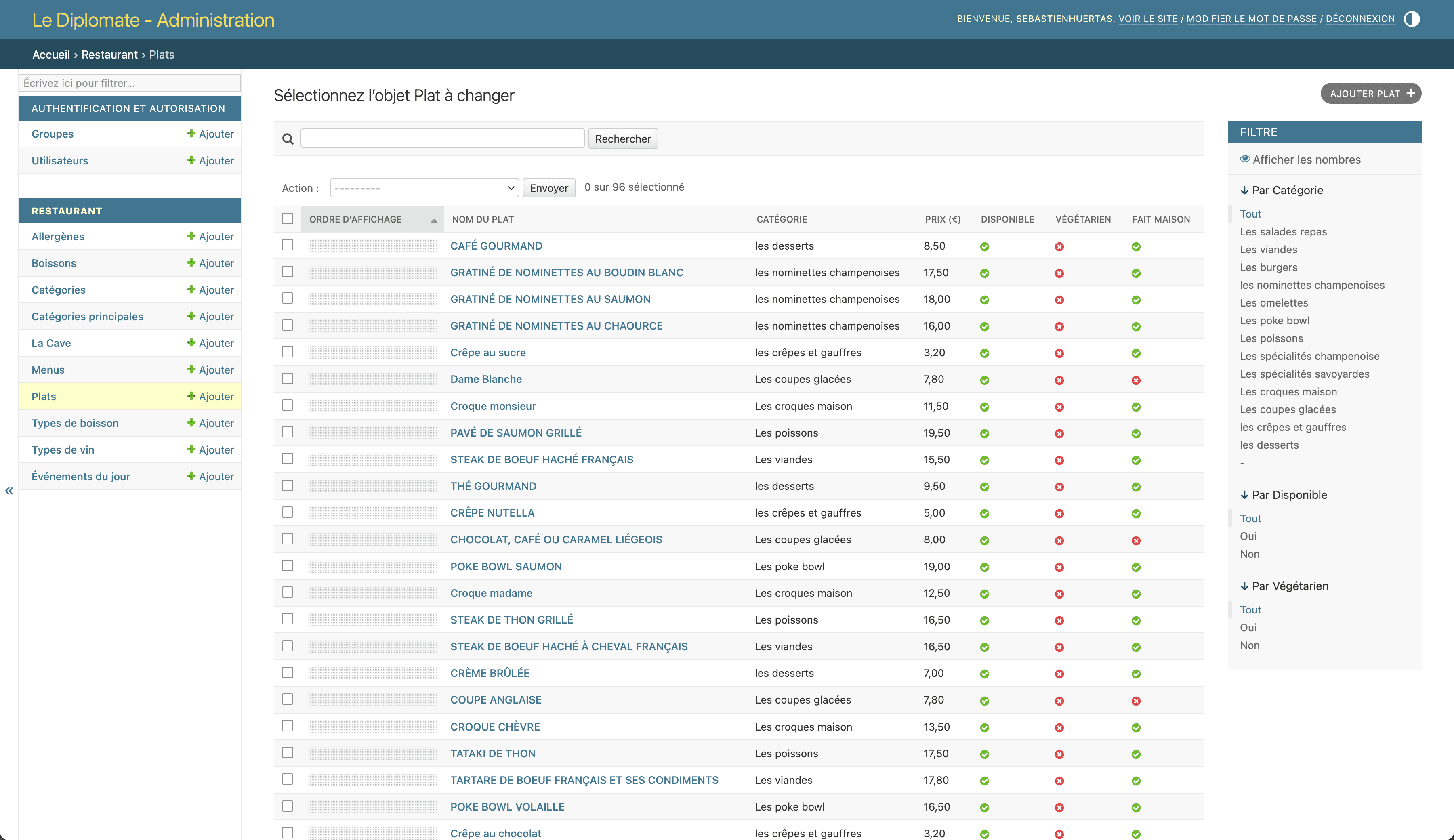Toggle the light/dark theme icon
The height and width of the screenshot is (840, 1454).
pos(1411,19)
